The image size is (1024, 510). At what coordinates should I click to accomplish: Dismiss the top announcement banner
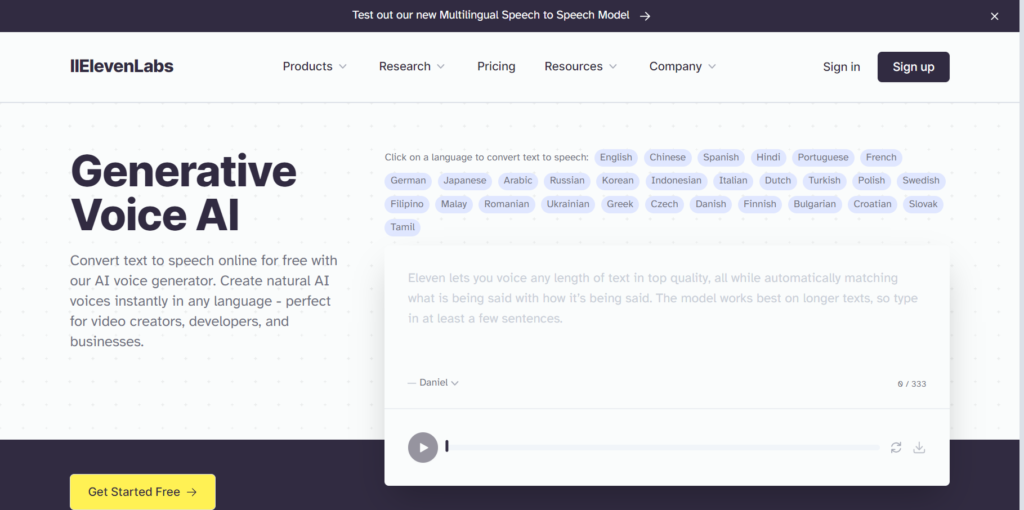[994, 16]
